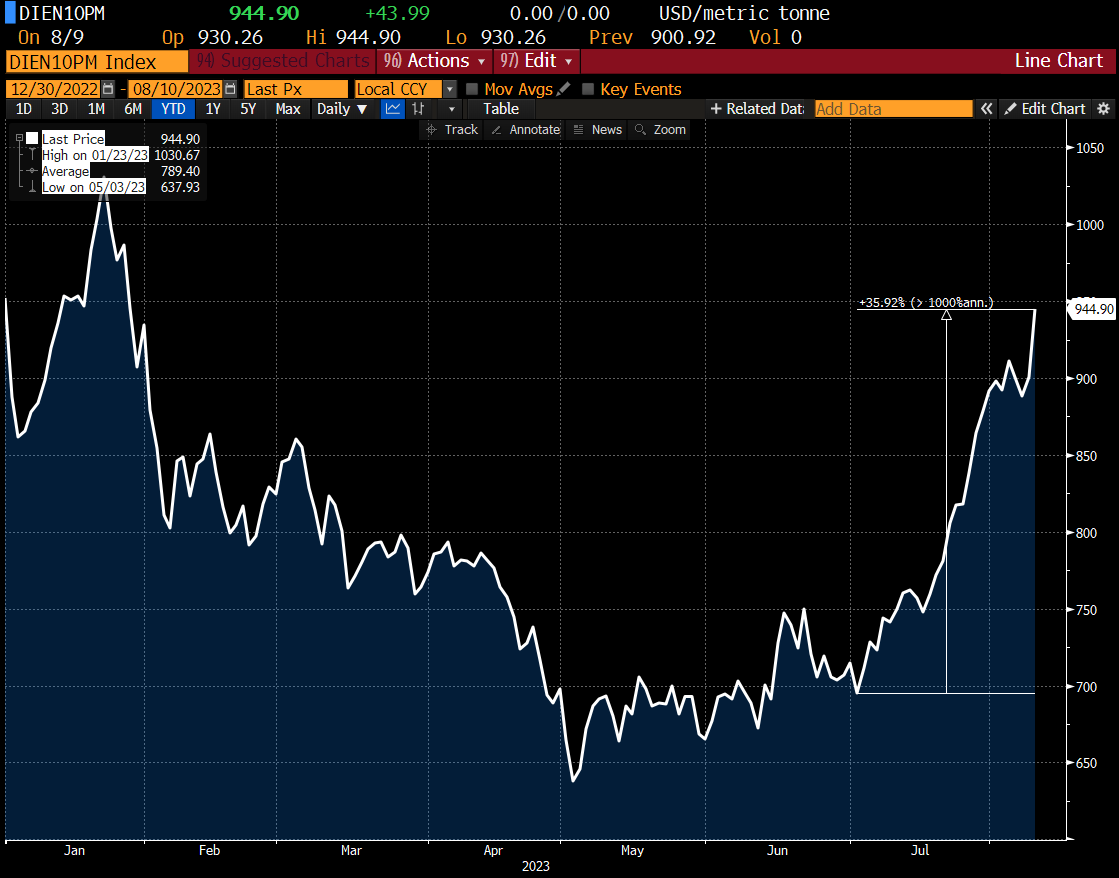
Task: Select the 1Y range tab
Action: pos(213,109)
